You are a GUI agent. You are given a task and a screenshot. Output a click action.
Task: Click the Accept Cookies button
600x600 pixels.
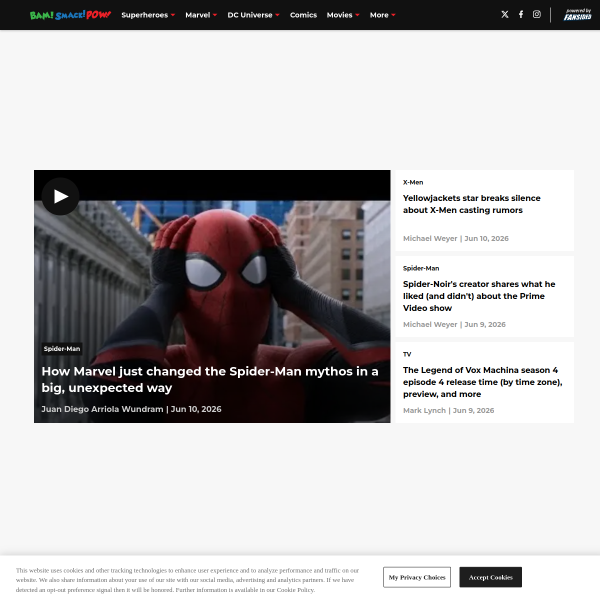(x=490, y=577)
